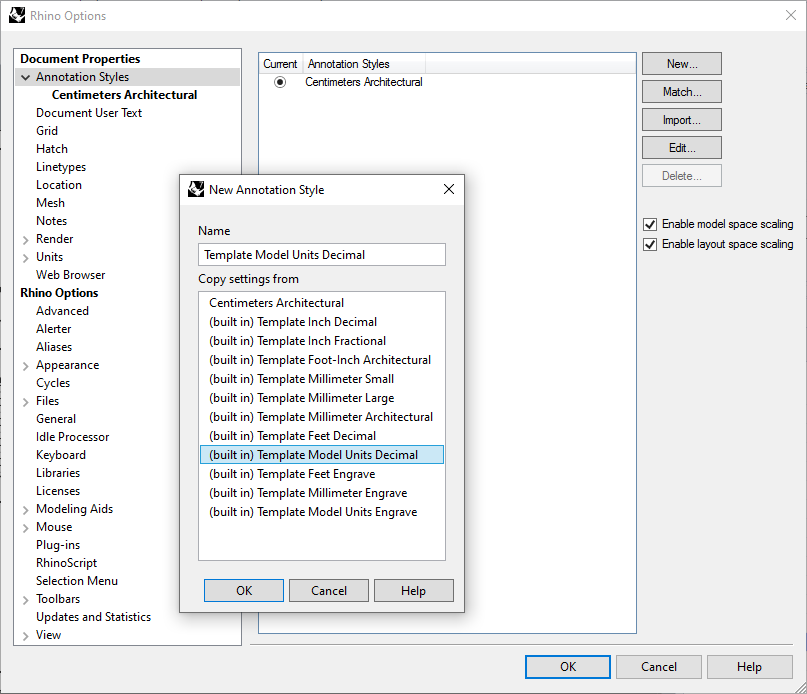Expand the Units tree node

click(25, 257)
